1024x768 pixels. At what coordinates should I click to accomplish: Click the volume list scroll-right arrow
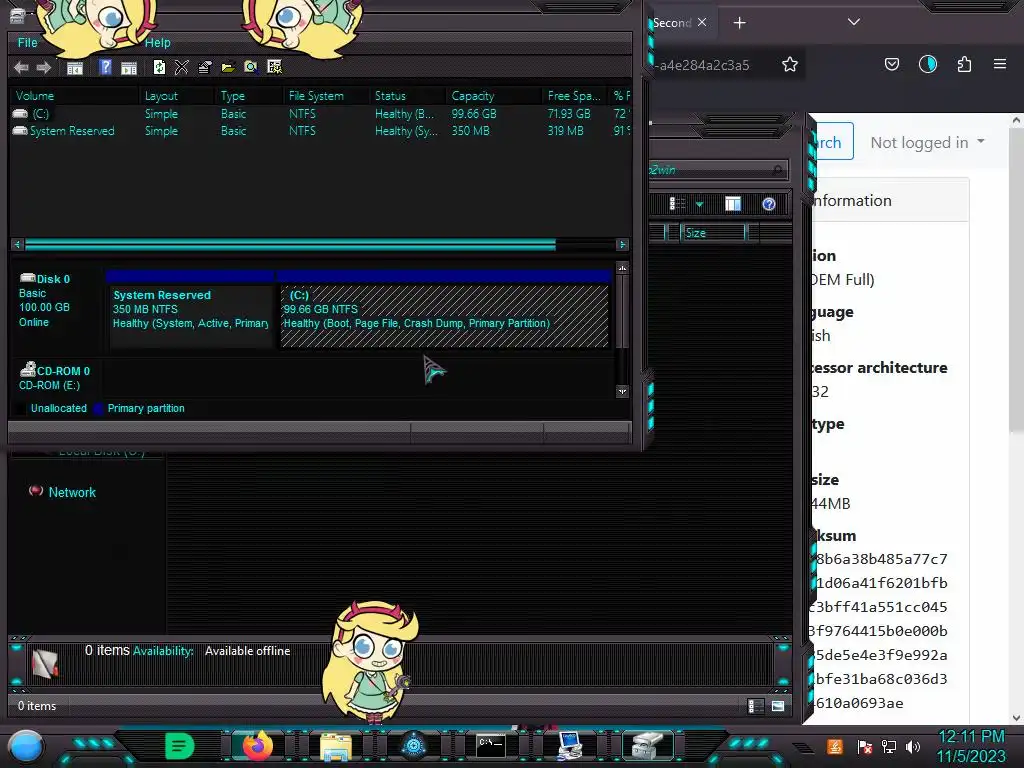(622, 244)
